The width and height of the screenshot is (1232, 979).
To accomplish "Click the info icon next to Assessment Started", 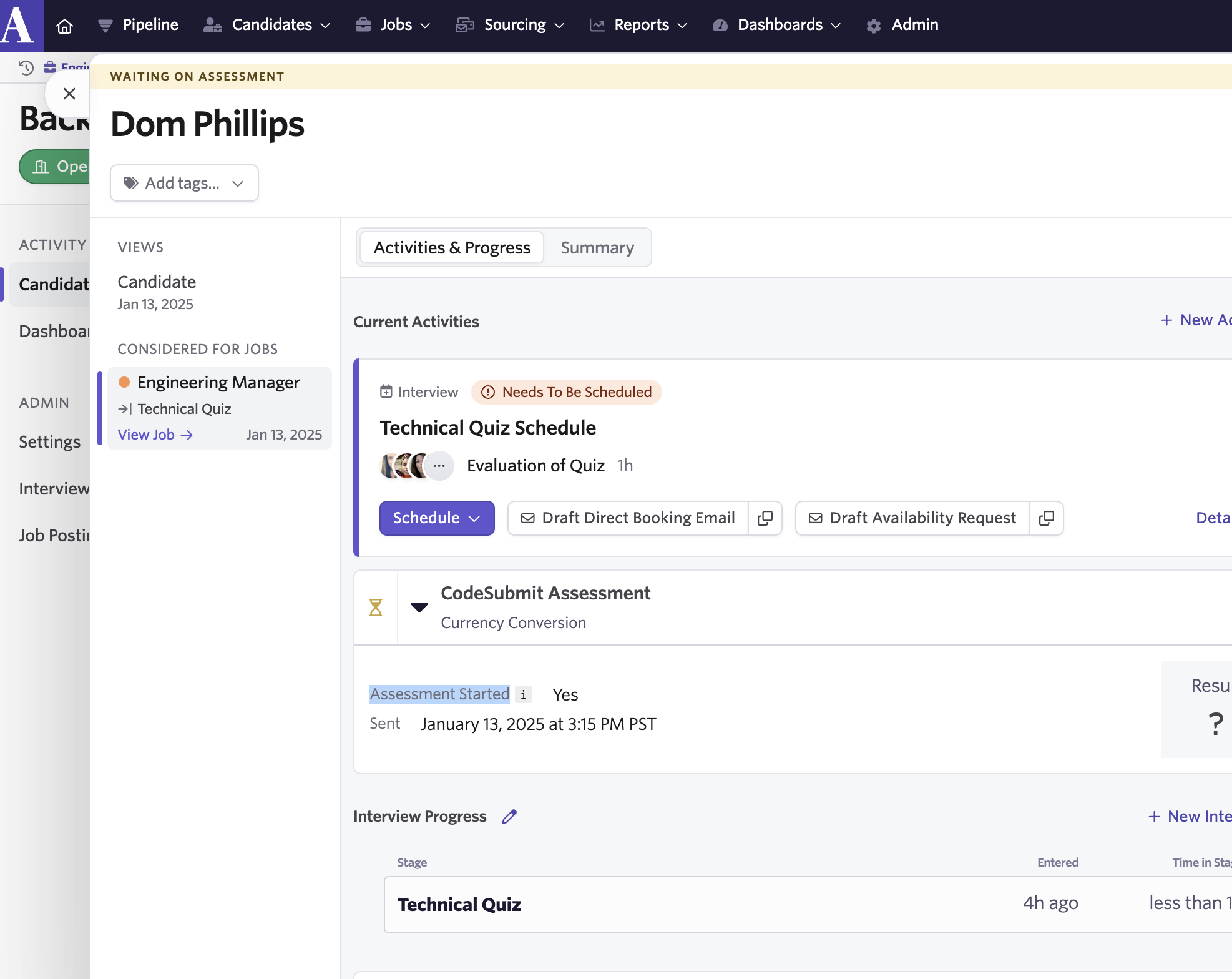I will click(523, 694).
